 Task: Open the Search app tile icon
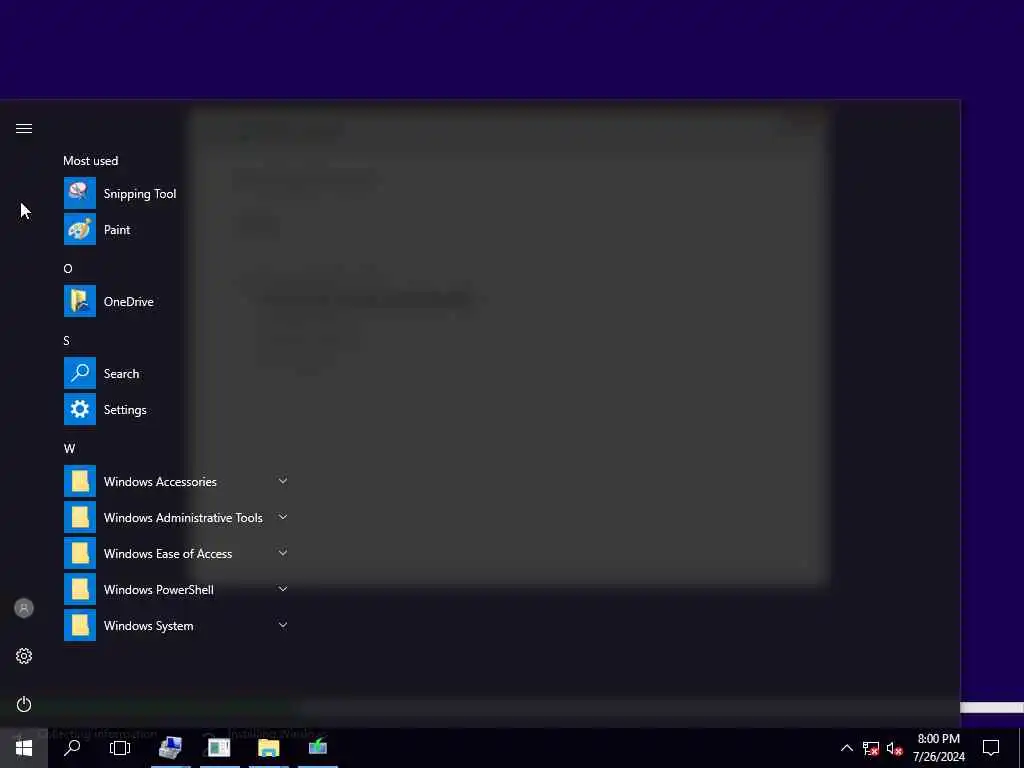[80, 373]
